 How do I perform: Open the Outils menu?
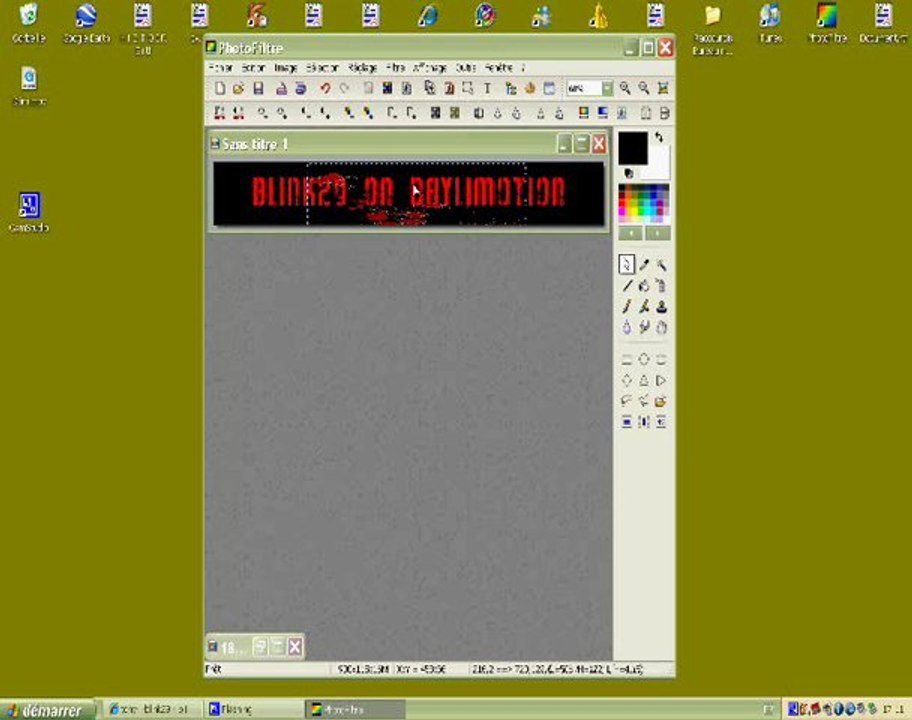pos(466,68)
